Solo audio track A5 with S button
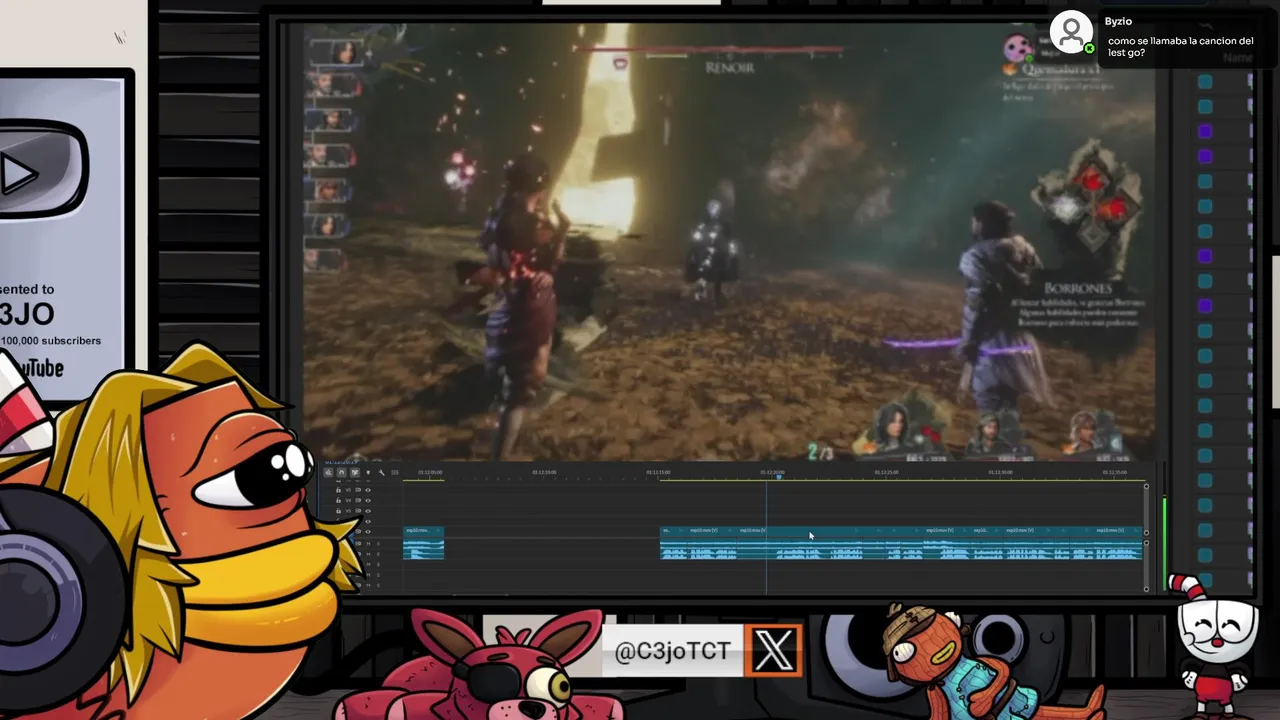 click(378, 585)
